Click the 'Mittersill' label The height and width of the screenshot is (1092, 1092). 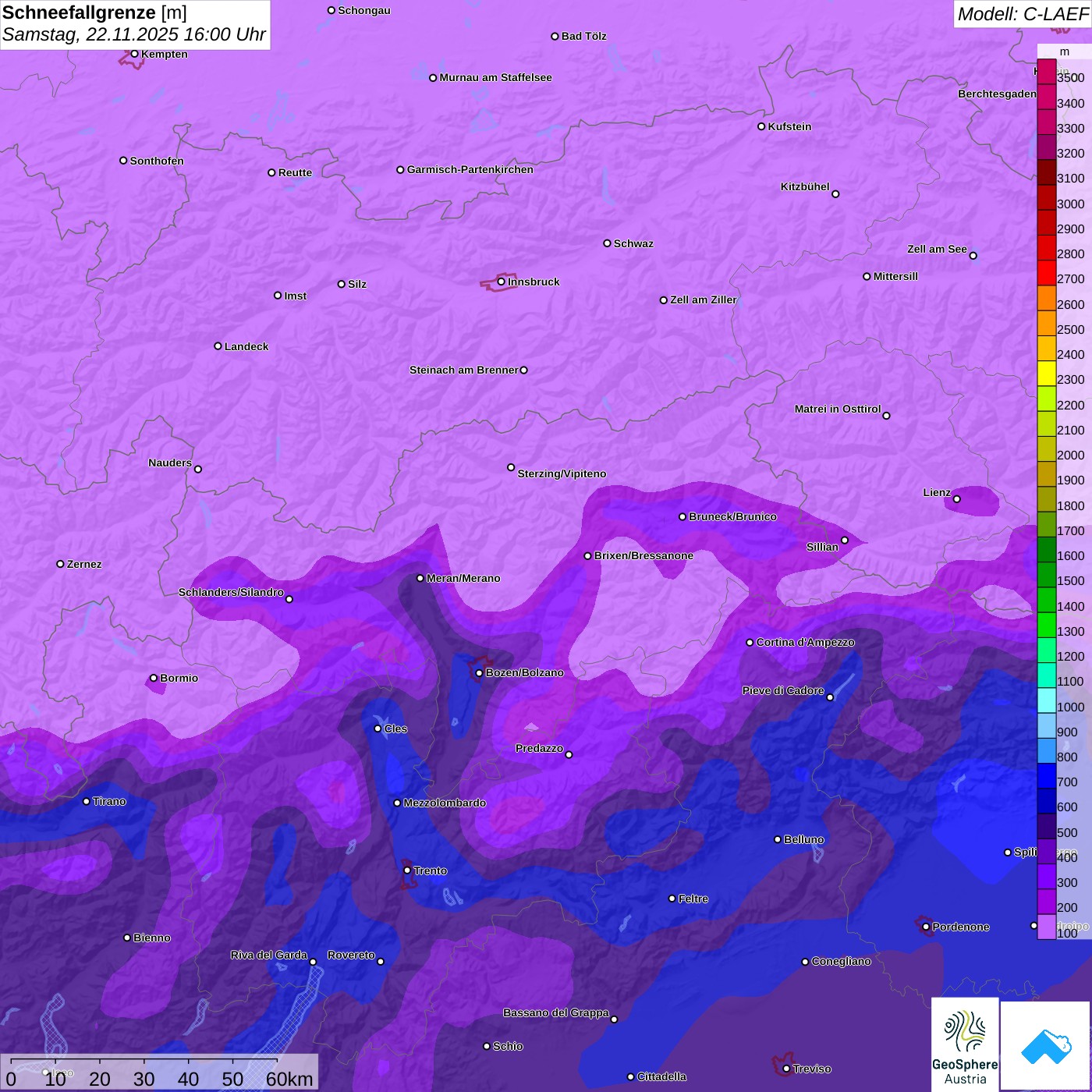(896, 277)
